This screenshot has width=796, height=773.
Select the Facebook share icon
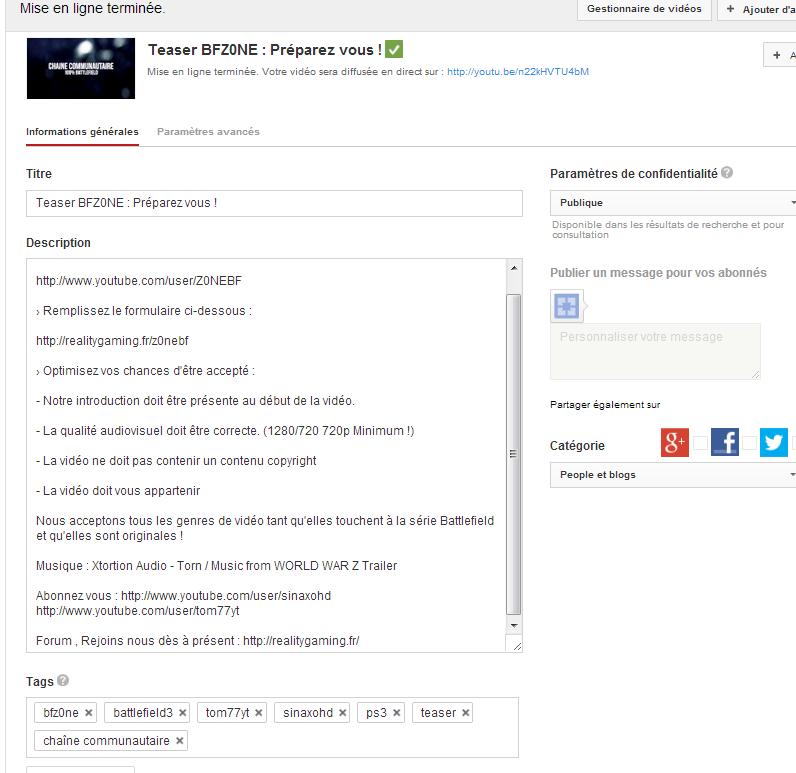point(724,442)
